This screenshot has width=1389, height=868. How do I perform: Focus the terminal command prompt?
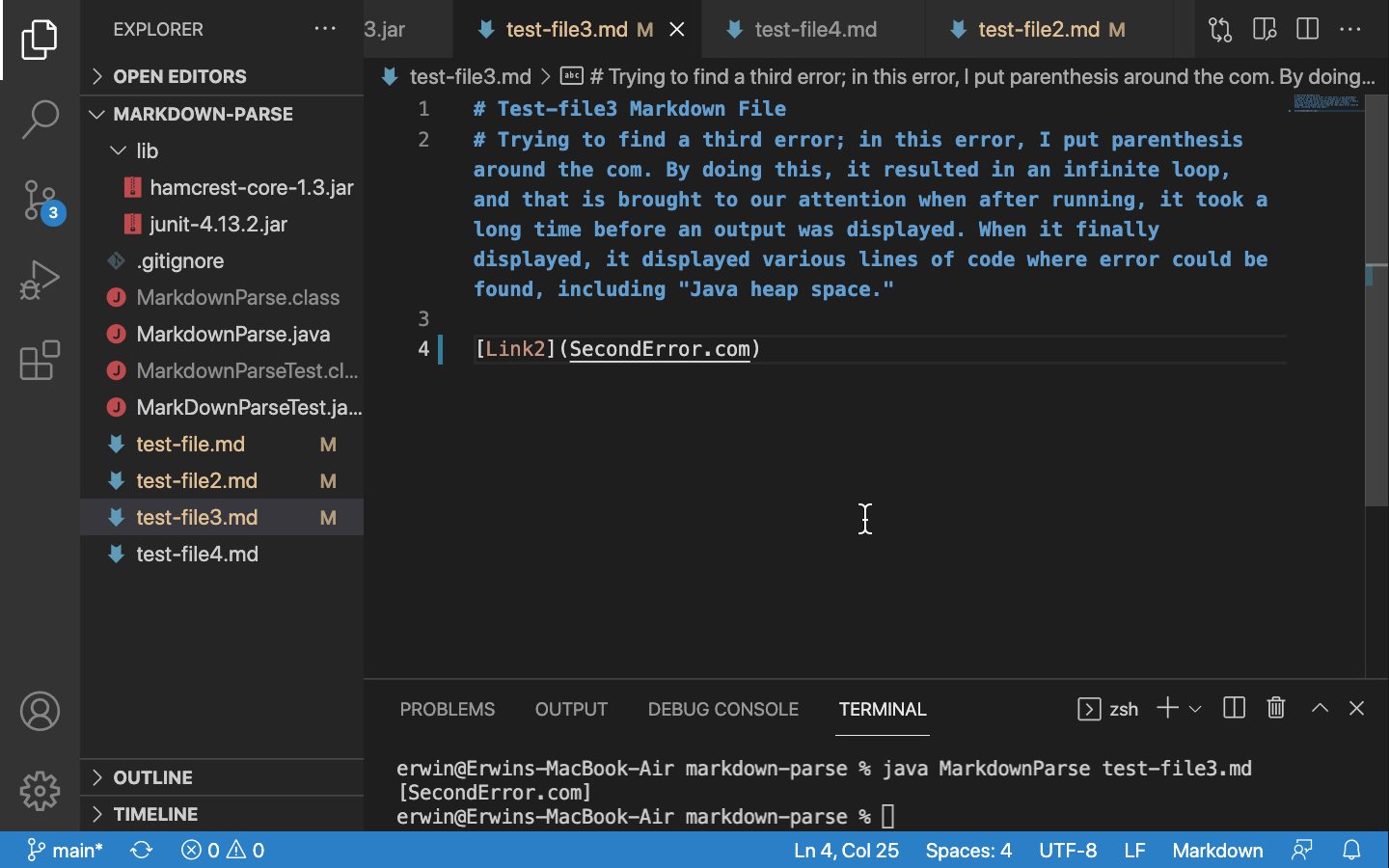pos(887,817)
